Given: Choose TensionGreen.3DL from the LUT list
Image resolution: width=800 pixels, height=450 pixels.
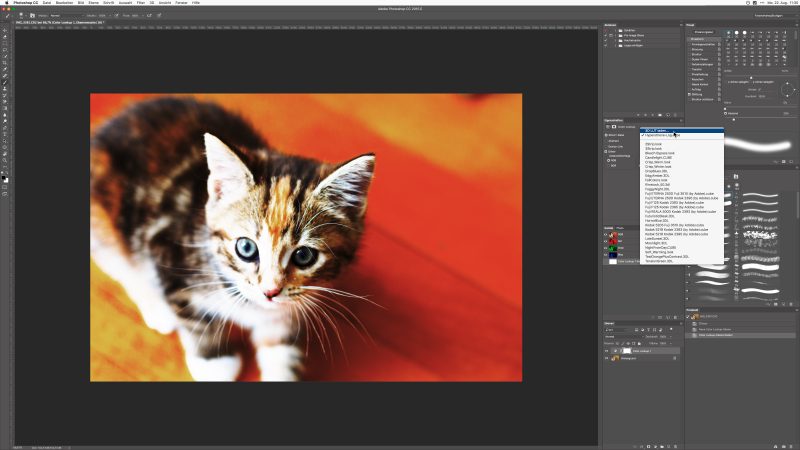Looking at the screenshot, I should coord(682,261).
